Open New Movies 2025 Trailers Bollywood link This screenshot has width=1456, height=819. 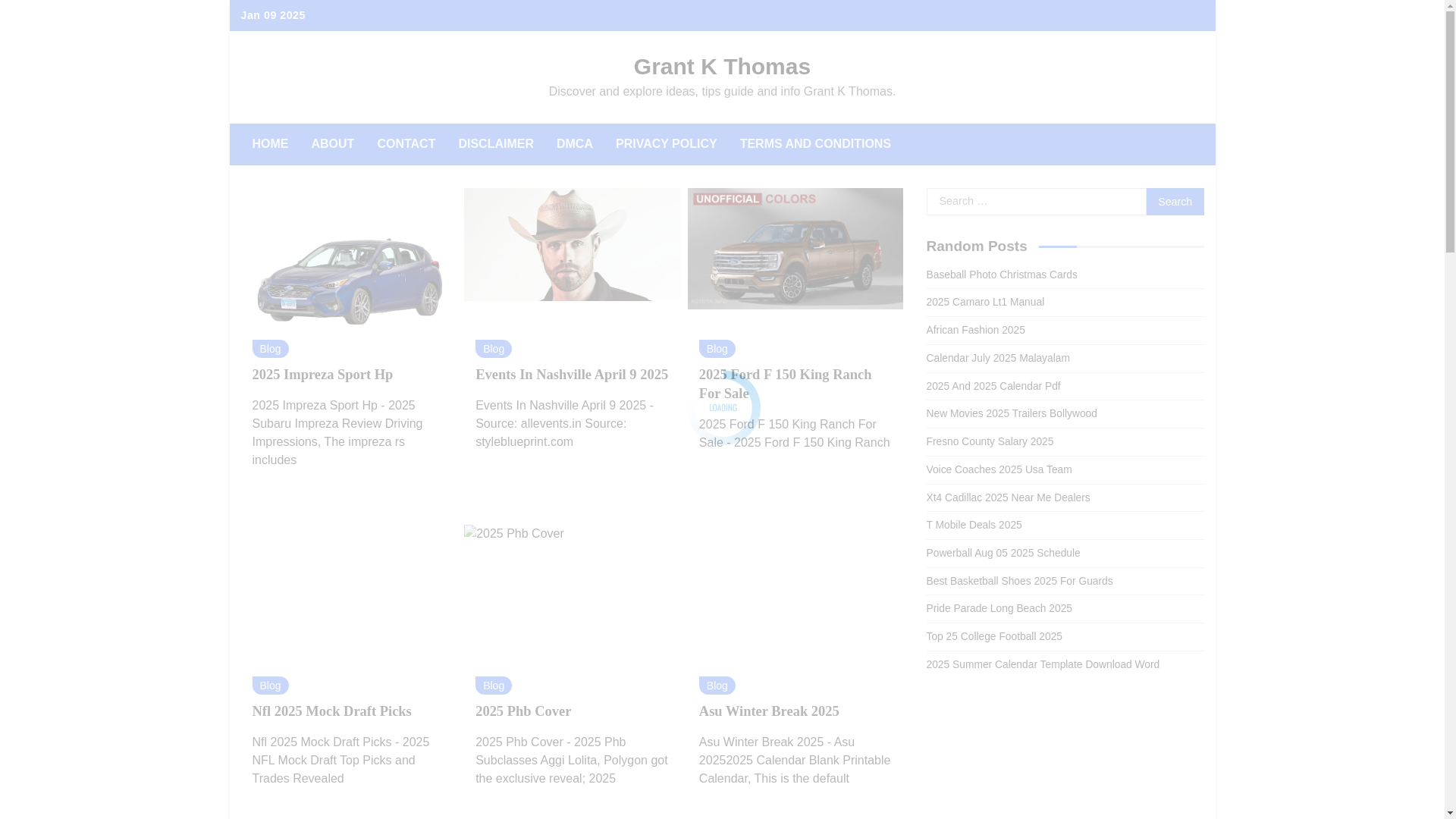(x=1012, y=413)
